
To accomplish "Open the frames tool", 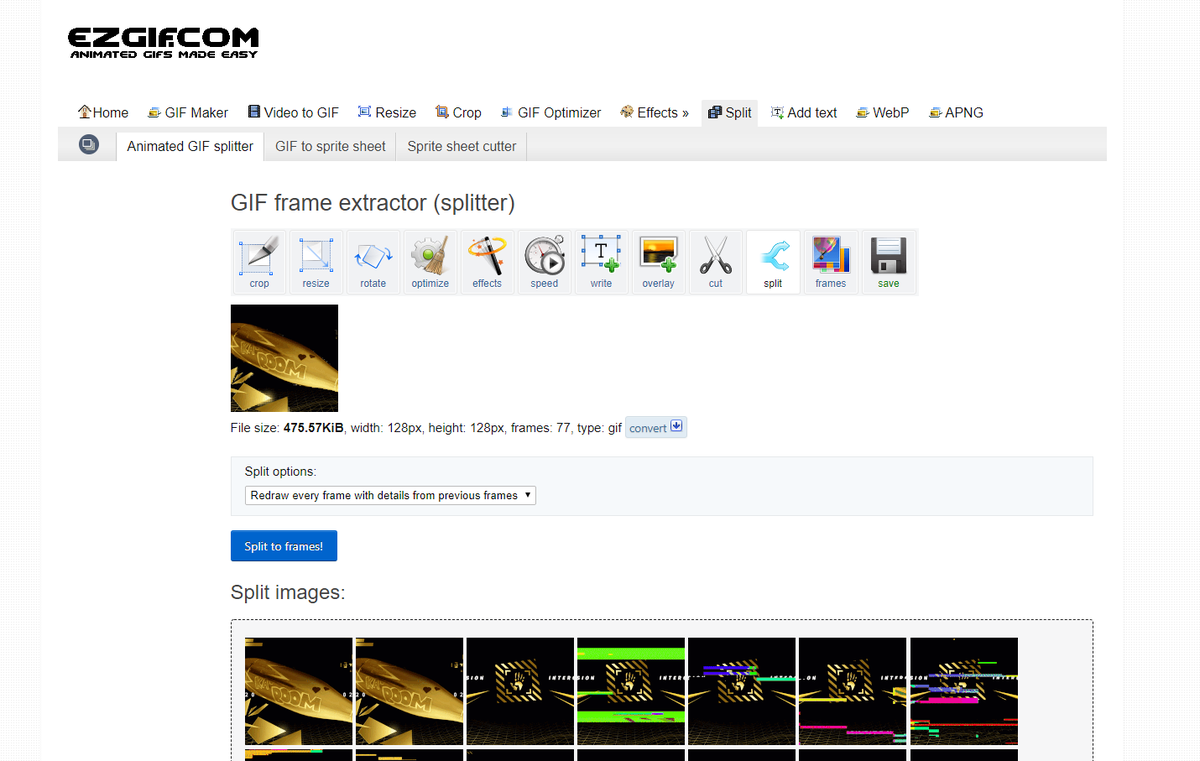I will [x=830, y=262].
